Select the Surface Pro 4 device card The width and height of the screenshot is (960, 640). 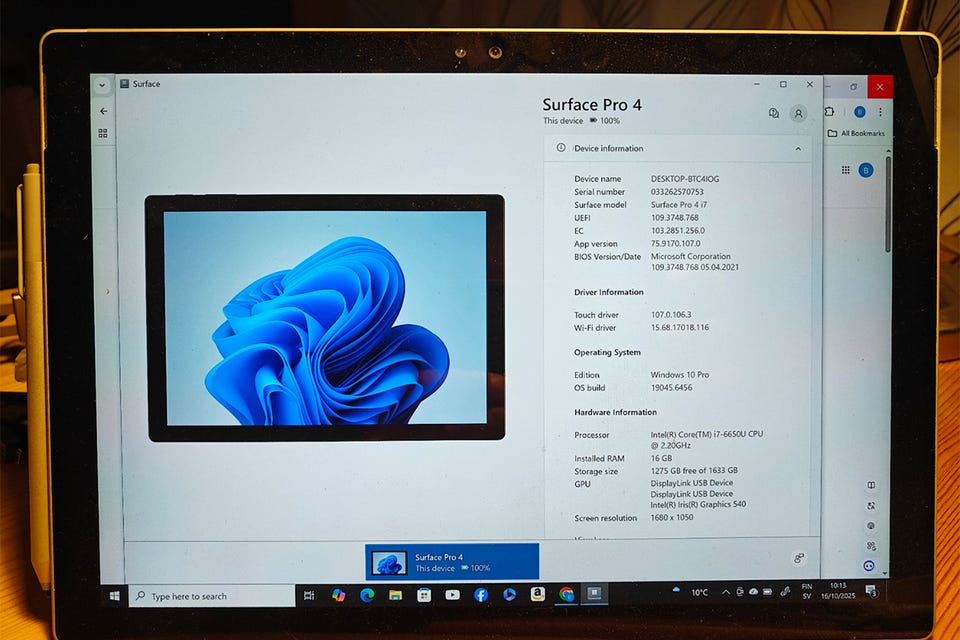(452, 562)
